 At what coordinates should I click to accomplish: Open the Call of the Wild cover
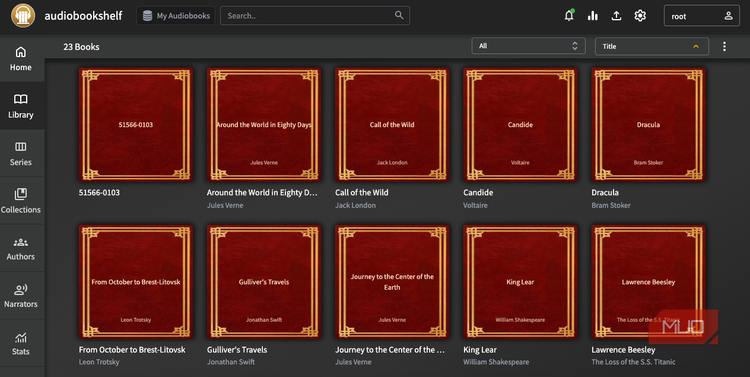pyautogui.click(x=392, y=124)
